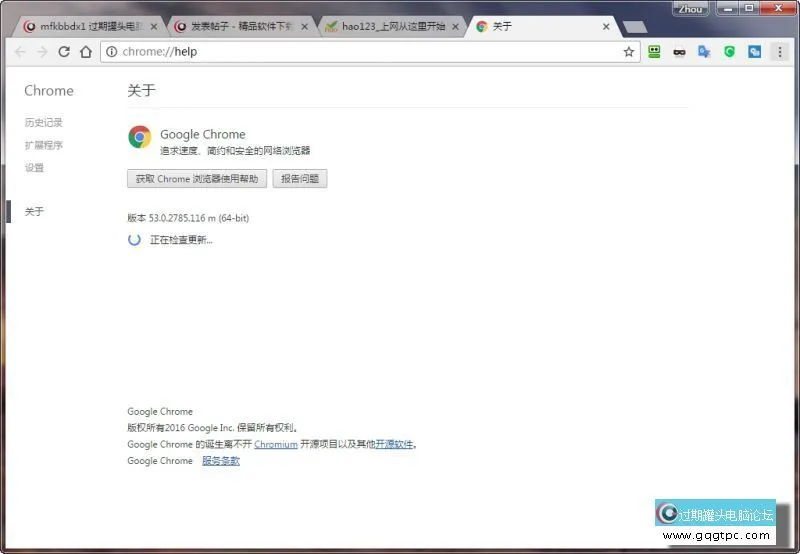800x554 pixels.
Task: Click the chrome://help address bar
Action: (x=360, y=52)
